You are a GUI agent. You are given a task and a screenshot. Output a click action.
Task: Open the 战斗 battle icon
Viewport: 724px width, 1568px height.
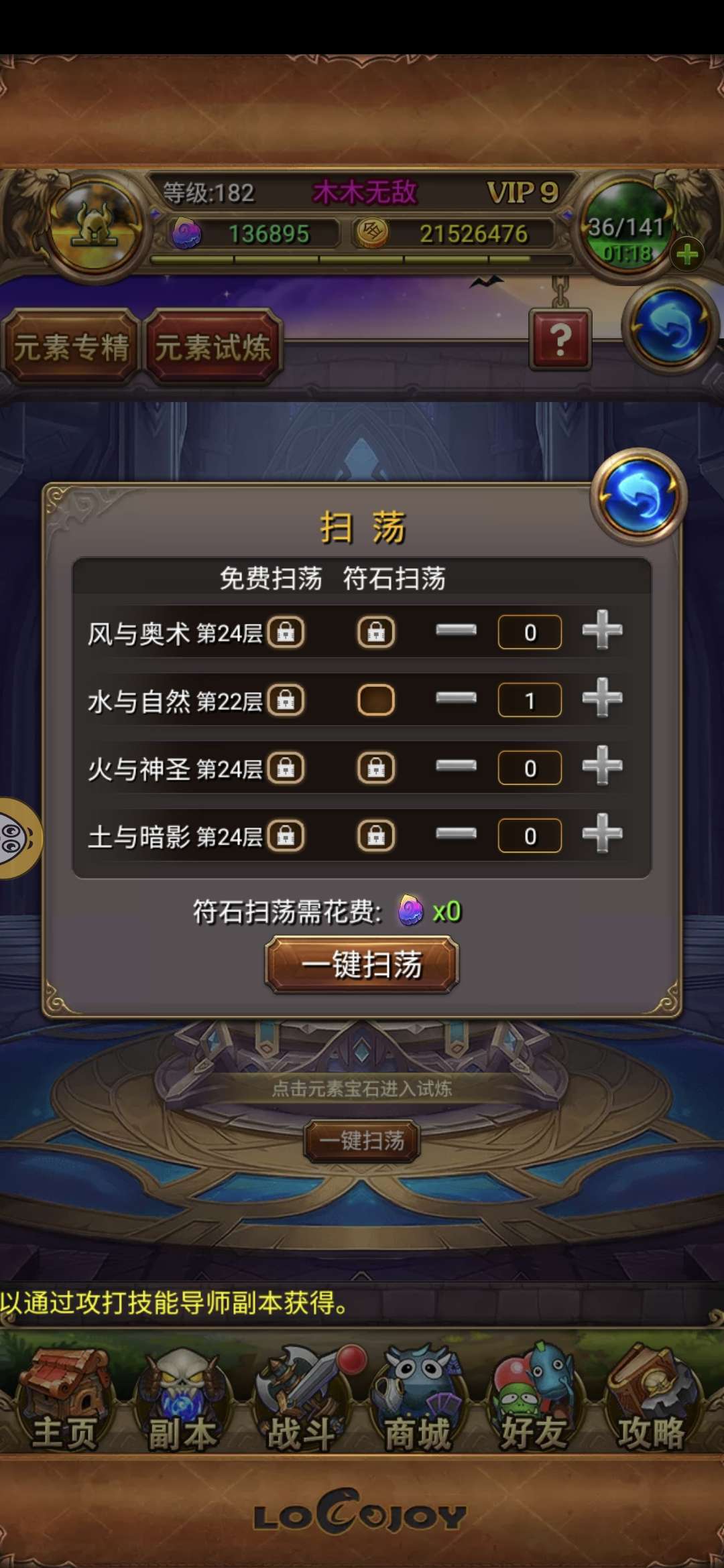(302, 1402)
